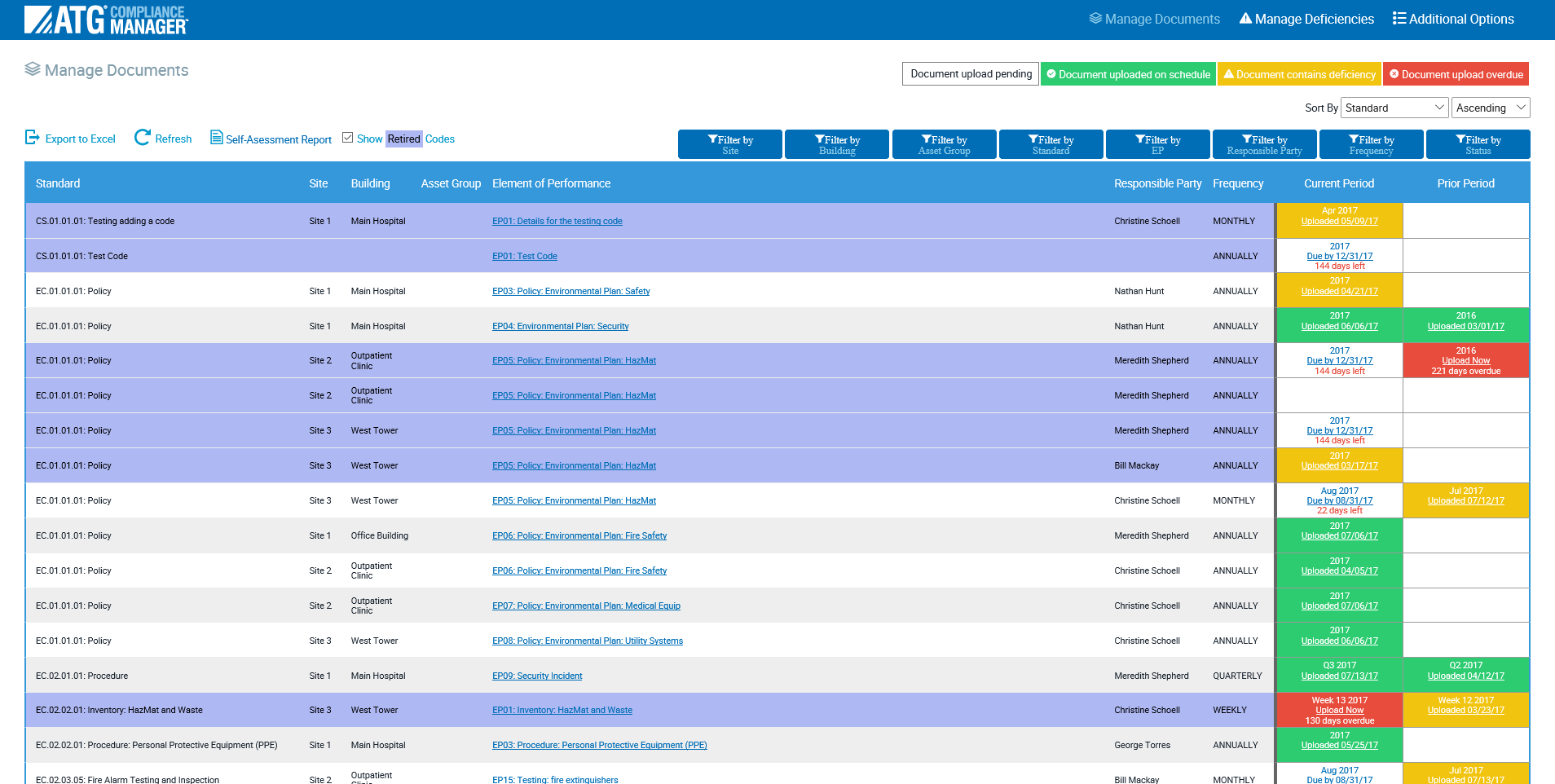Click Uploaded 05/25/17 for PPE procedure row
This screenshot has height=784, width=1555.
tap(1339, 745)
